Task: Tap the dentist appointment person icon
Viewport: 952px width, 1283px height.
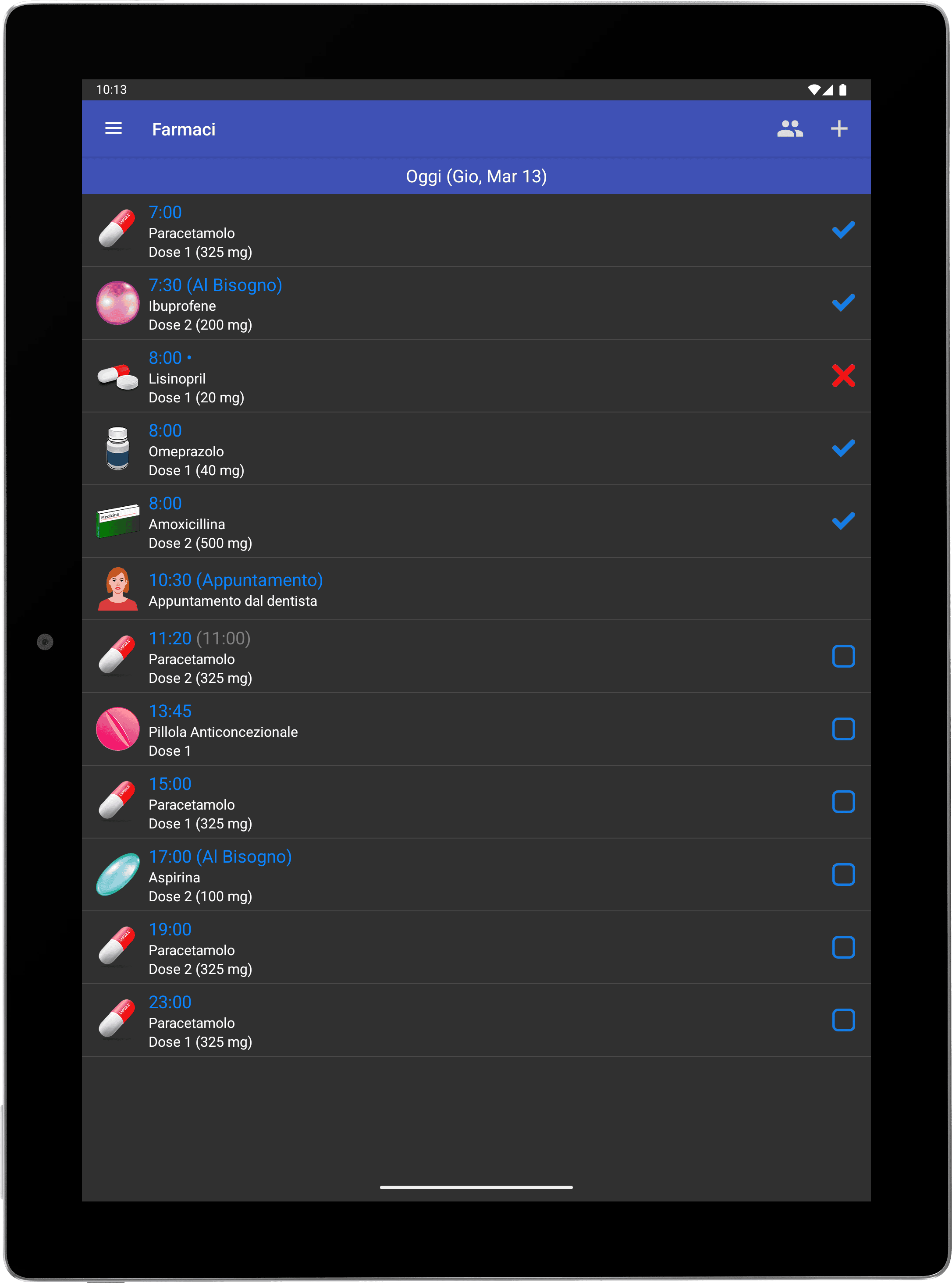Action: click(x=117, y=589)
